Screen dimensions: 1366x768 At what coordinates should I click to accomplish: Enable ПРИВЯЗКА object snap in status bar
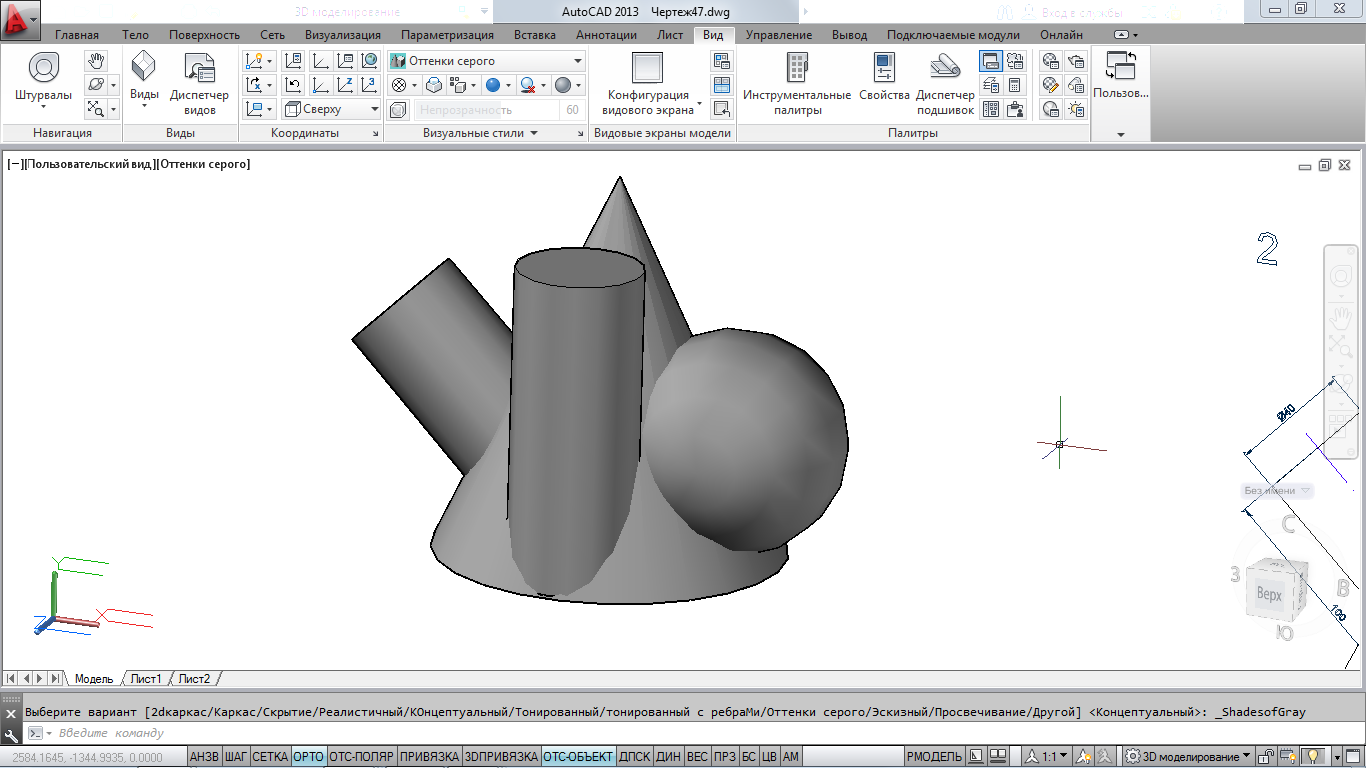pos(429,757)
